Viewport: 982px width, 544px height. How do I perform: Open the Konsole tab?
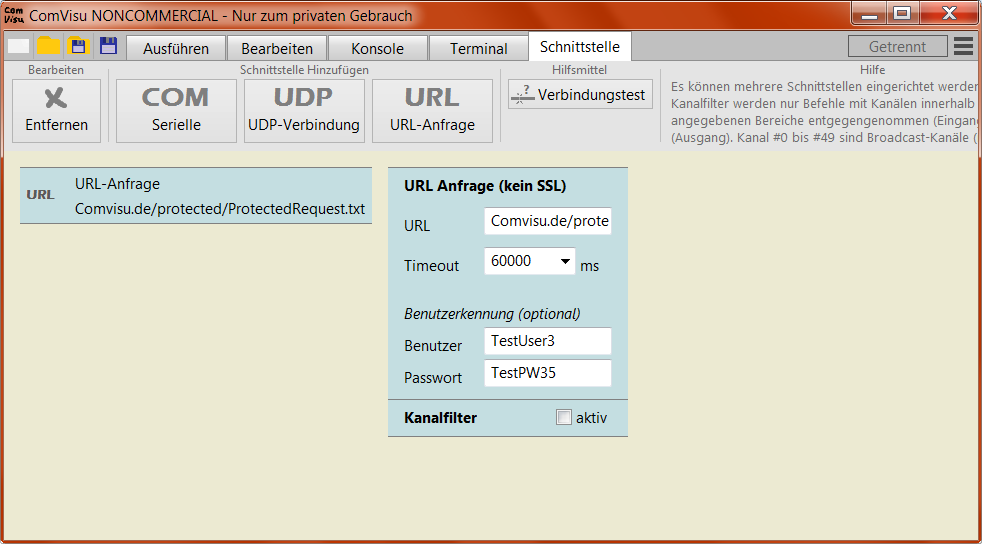click(x=378, y=48)
